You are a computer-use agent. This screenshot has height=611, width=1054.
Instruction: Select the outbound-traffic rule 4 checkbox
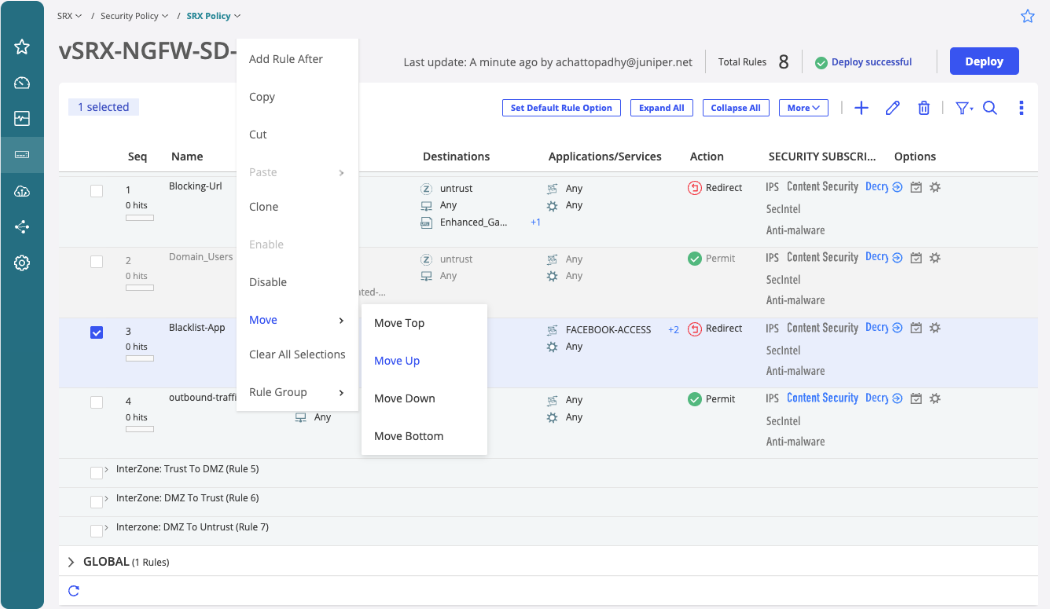(x=97, y=402)
